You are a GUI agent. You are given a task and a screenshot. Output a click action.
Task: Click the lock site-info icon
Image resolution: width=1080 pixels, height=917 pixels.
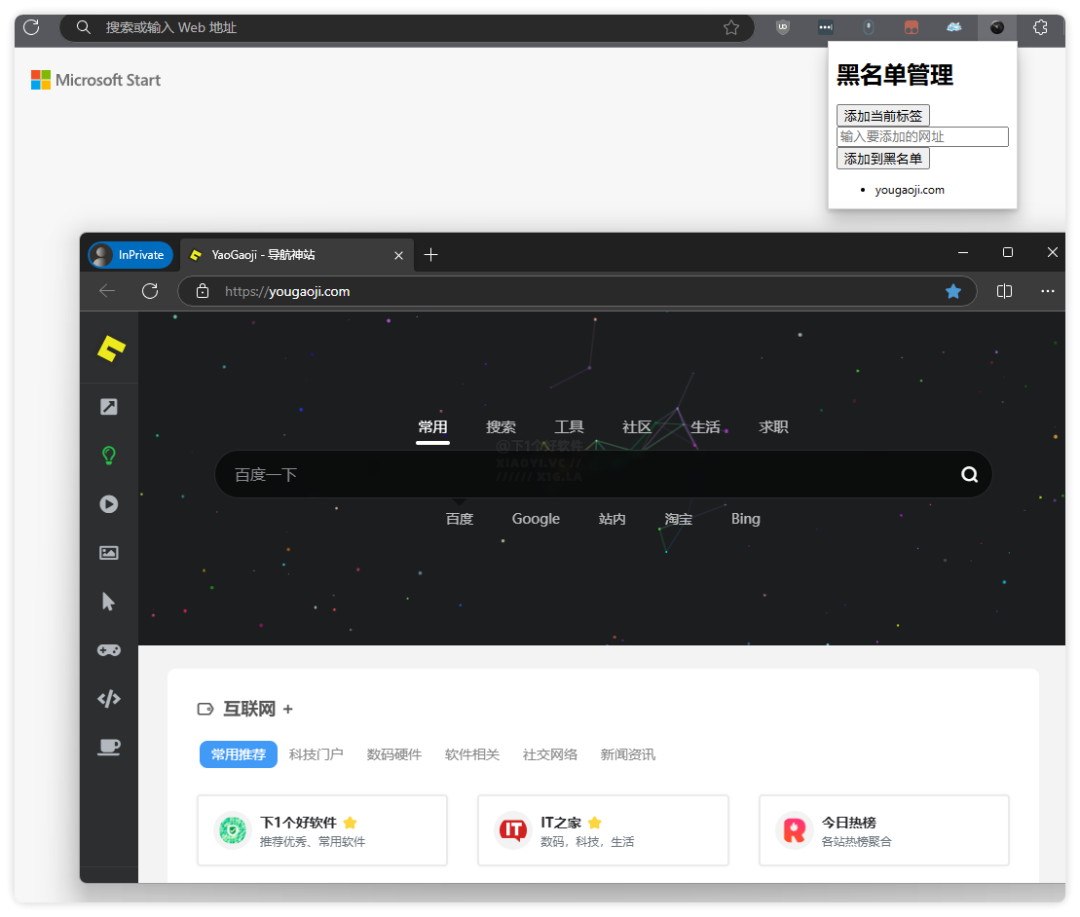coord(202,291)
